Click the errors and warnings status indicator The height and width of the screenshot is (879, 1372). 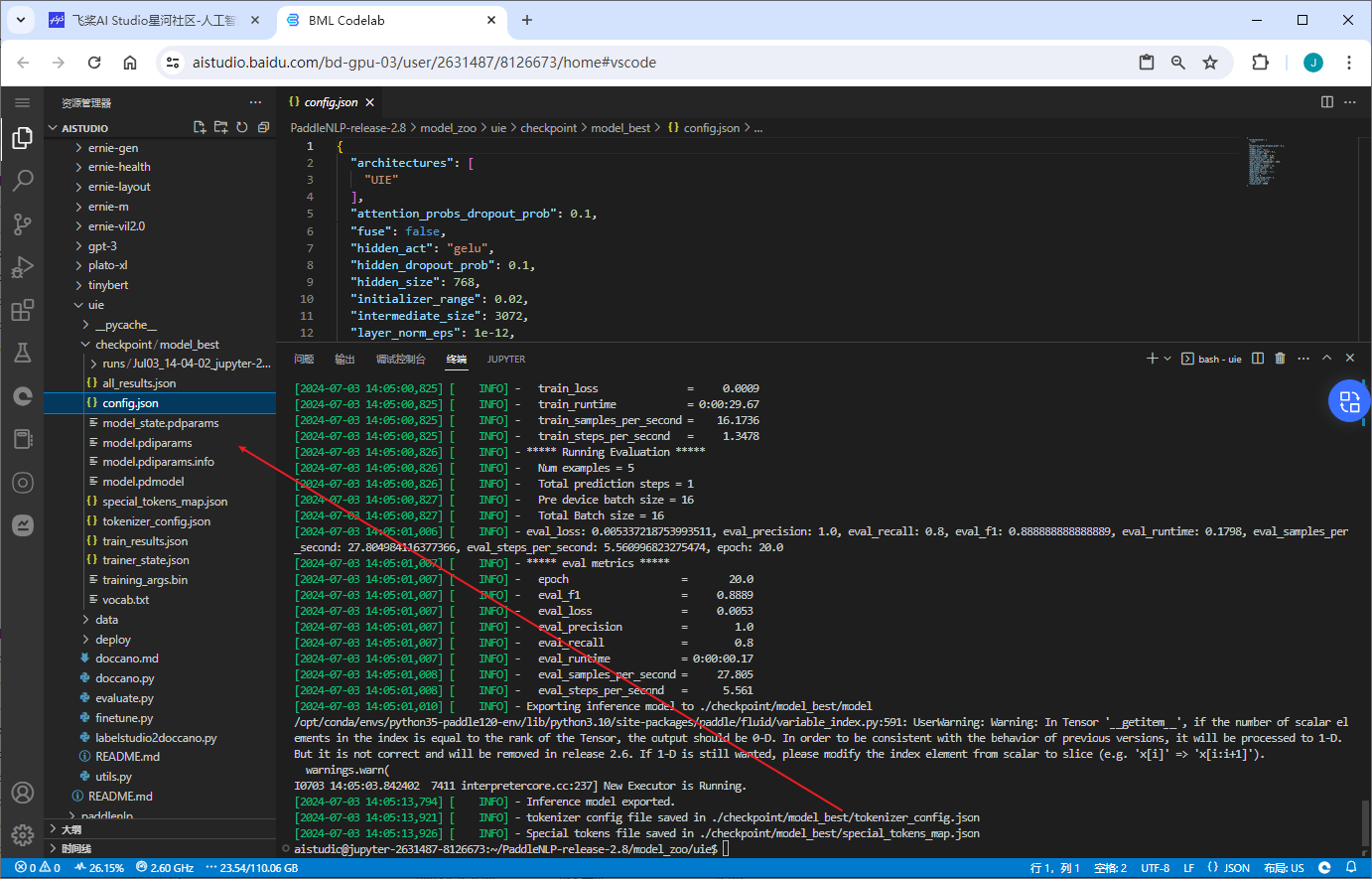38,868
